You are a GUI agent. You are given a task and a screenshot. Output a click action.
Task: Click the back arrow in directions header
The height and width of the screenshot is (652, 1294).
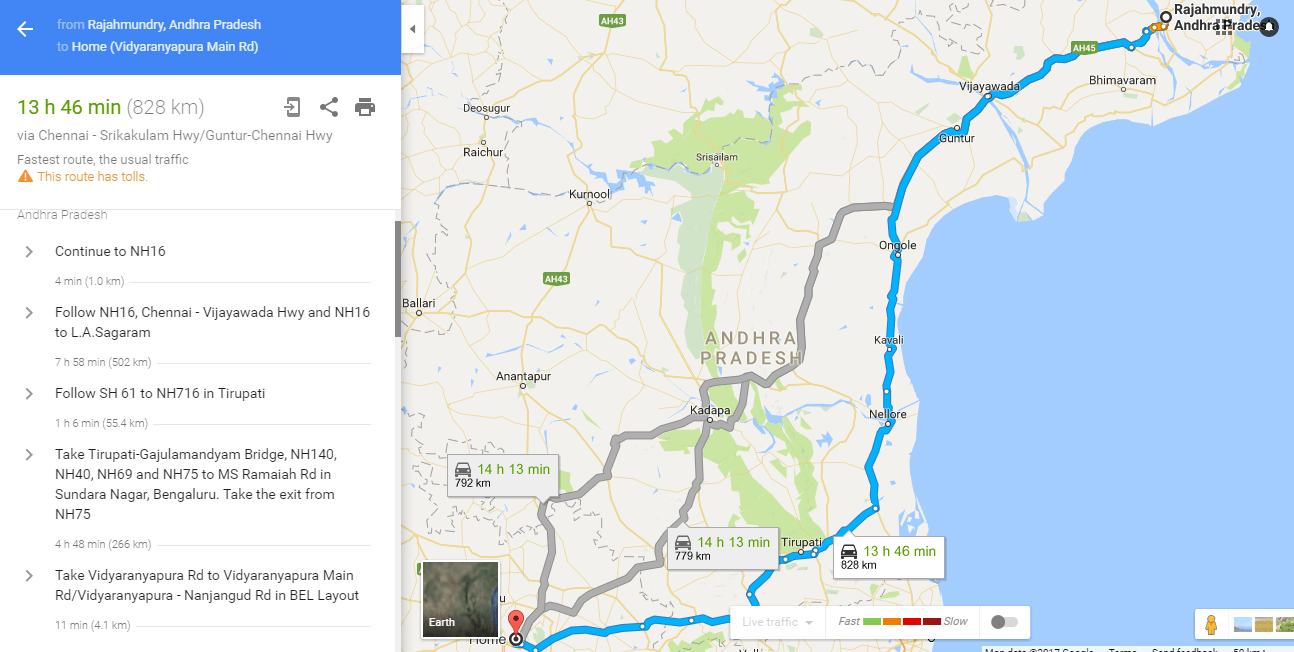tap(25, 29)
